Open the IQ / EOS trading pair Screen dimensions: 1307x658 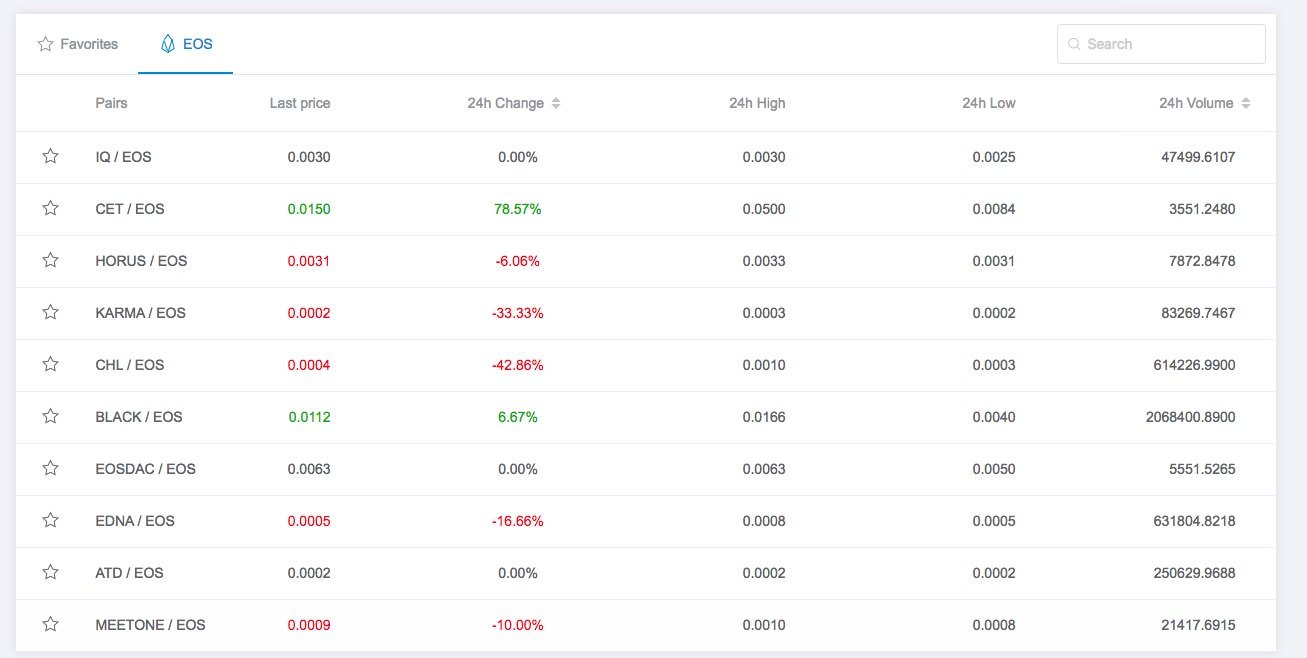point(124,157)
